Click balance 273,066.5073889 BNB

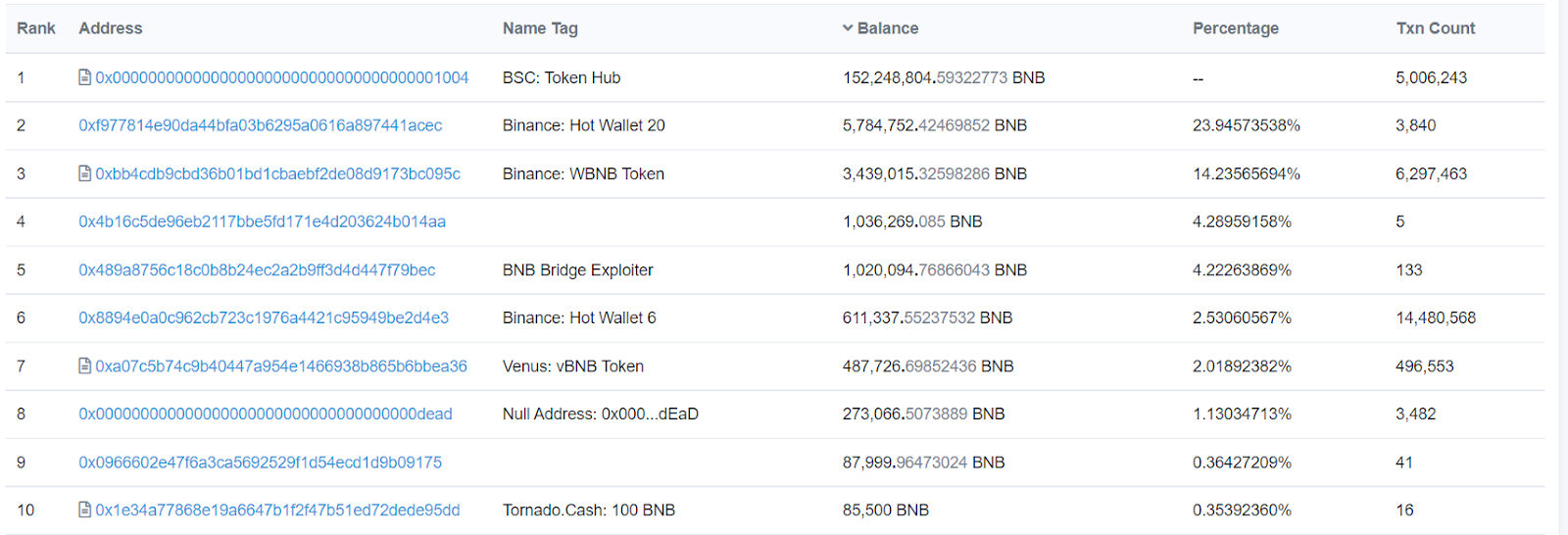[924, 413]
